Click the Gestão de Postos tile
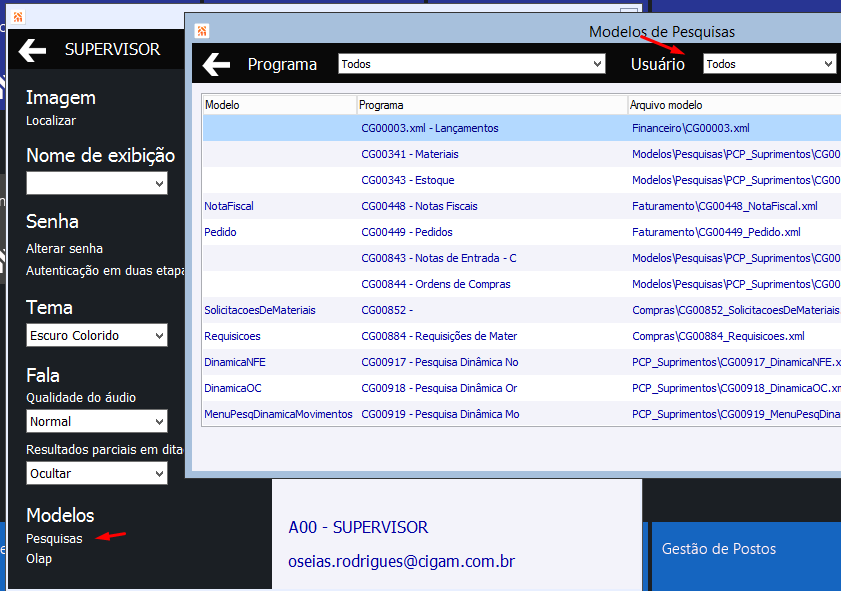The height and width of the screenshot is (591, 841). point(746,556)
